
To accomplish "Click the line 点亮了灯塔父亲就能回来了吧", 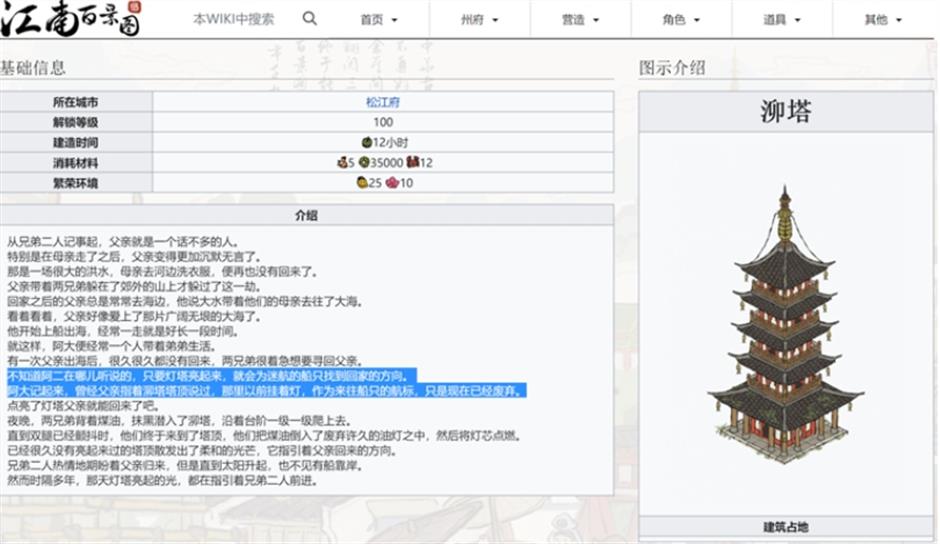I will tap(84, 406).
